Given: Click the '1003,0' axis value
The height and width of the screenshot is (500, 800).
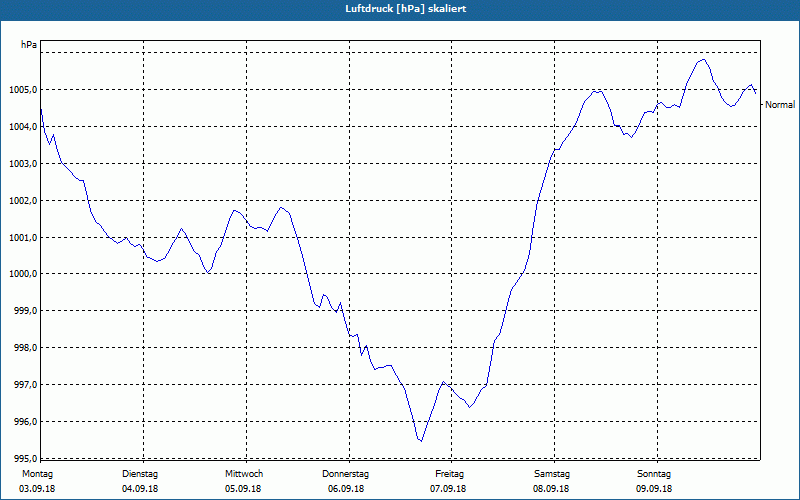Looking at the screenshot, I should (23, 164).
